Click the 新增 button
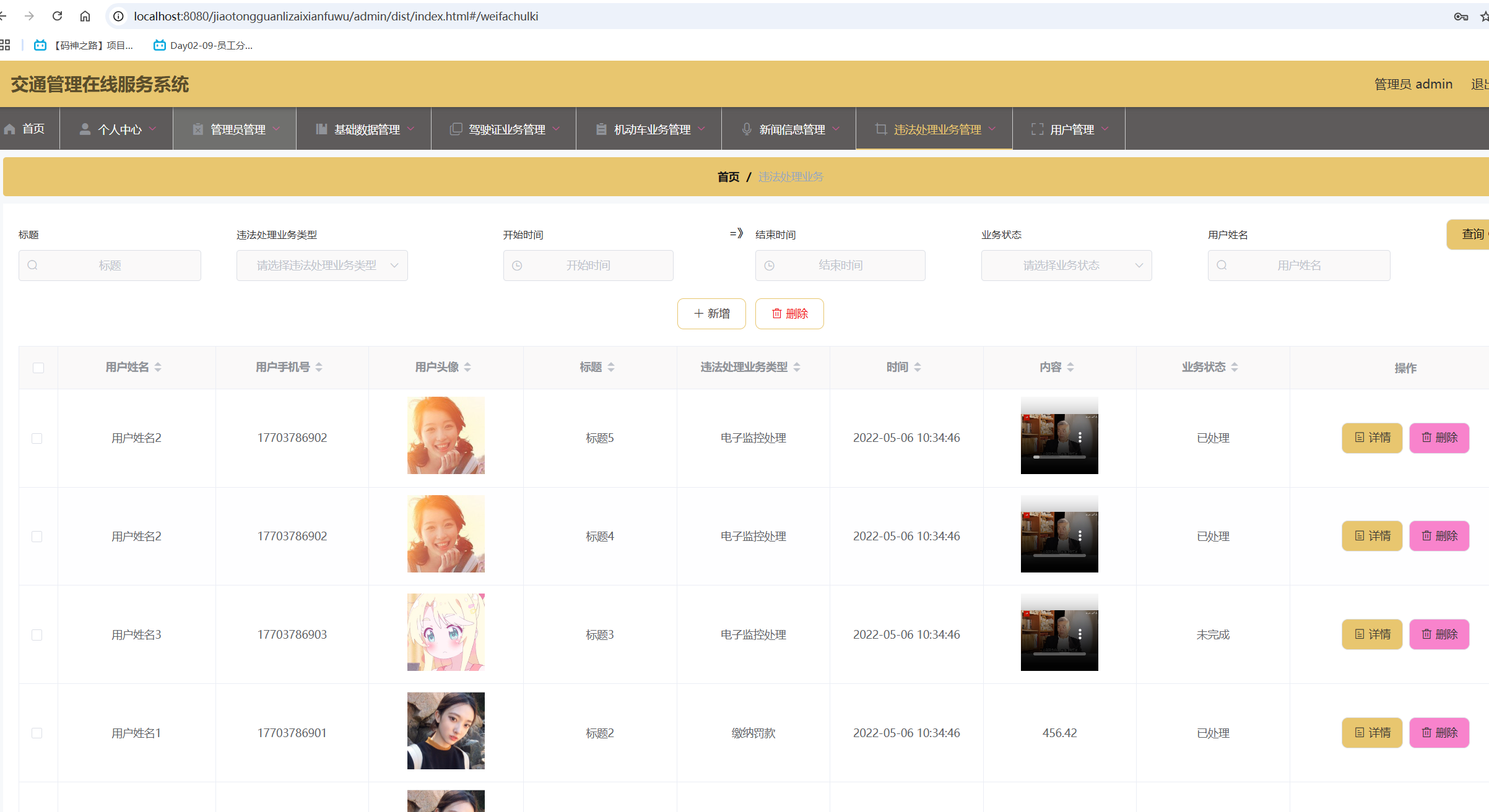This screenshot has height=812, width=1489. point(711,314)
